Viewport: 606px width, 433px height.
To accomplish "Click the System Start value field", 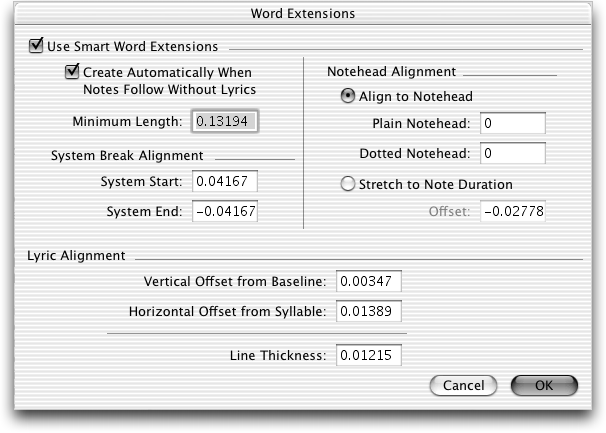I will [225, 181].
